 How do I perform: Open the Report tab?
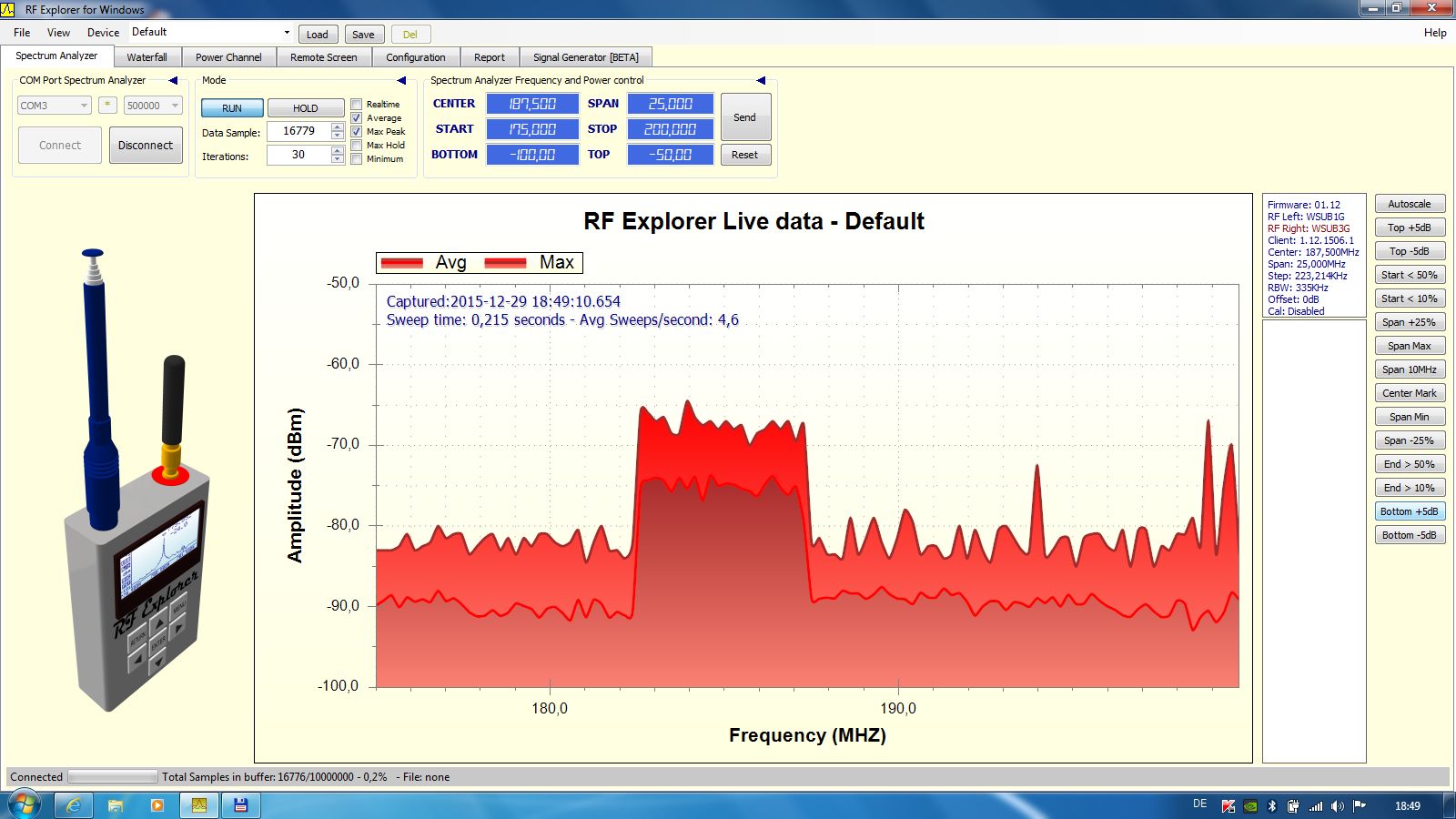click(x=490, y=57)
